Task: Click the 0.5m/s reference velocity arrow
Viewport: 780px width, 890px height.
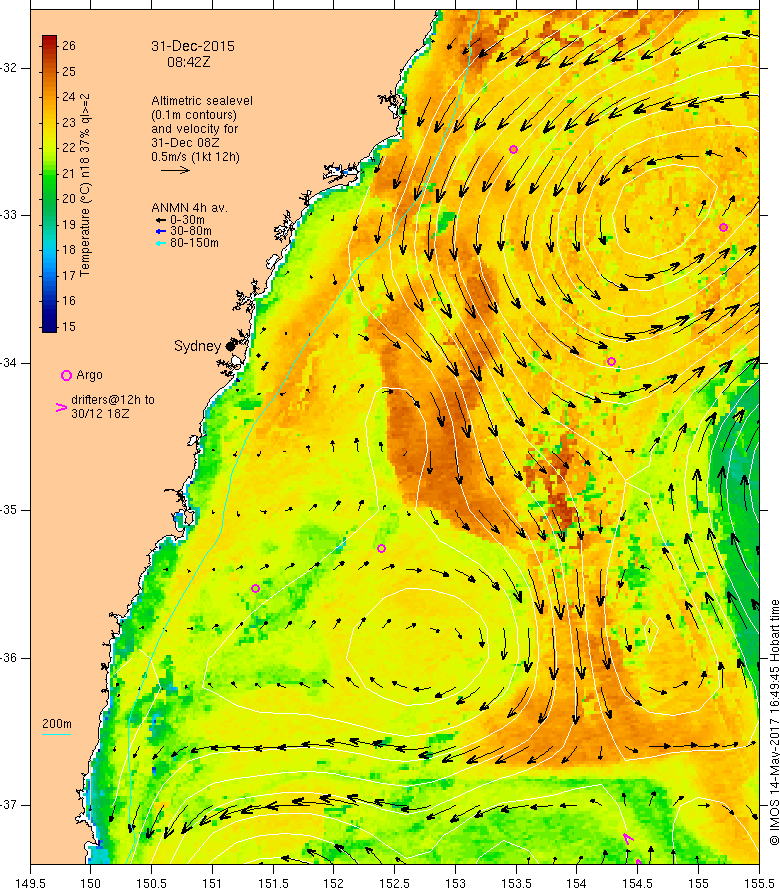Action: click(x=175, y=170)
